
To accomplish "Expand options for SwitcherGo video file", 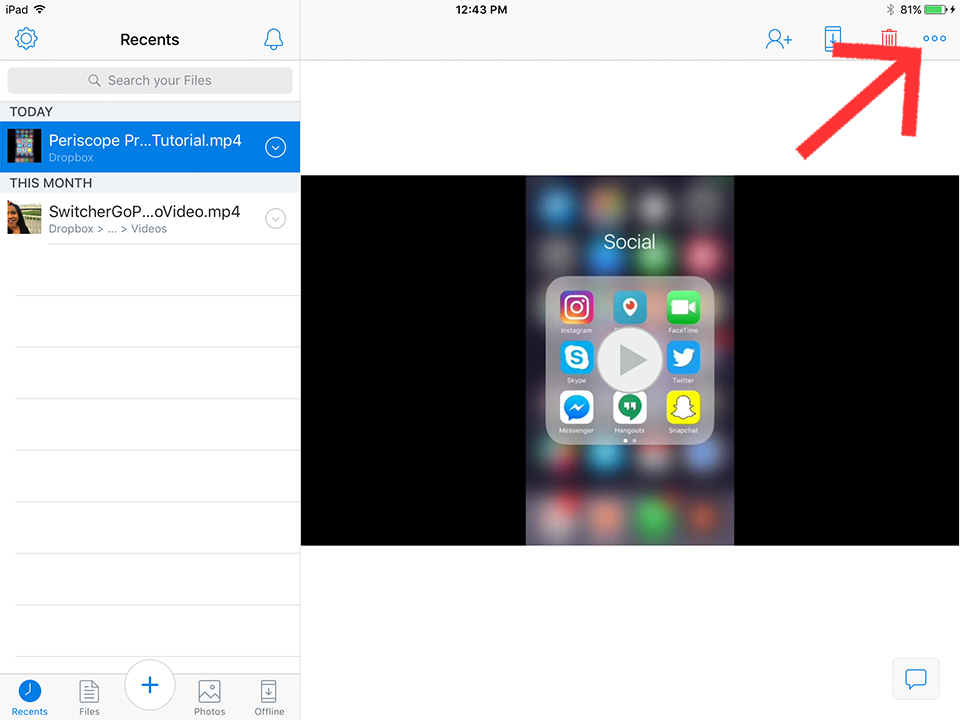I will [x=276, y=219].
